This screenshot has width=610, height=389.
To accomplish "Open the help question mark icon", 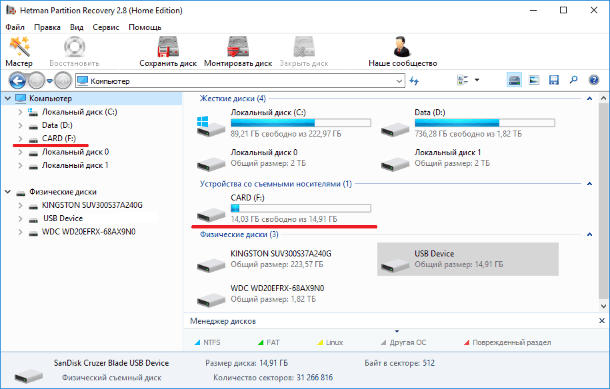I will [x=594, y=80].
